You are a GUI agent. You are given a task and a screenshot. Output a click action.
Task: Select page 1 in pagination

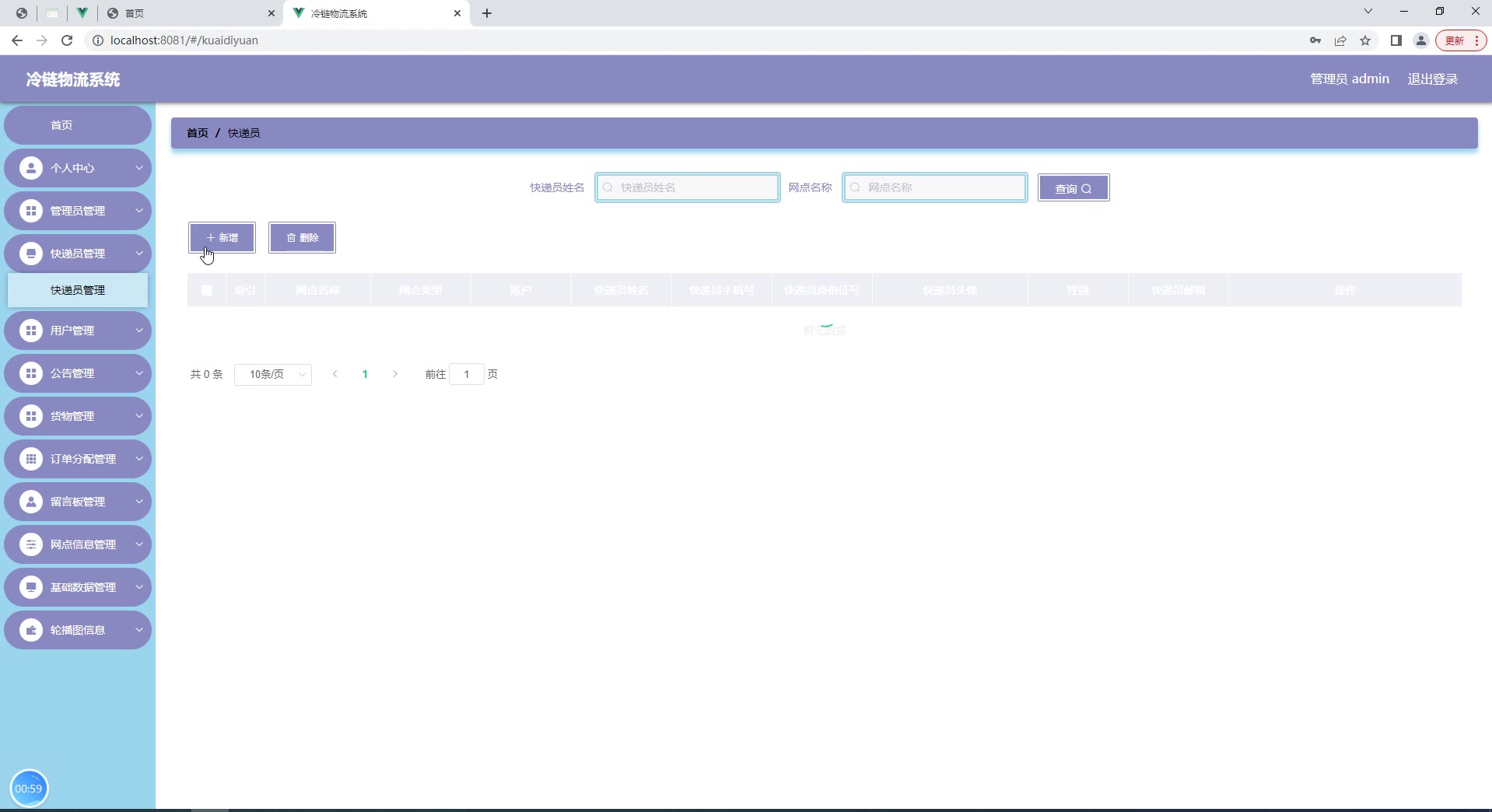(x=365, y=375)
